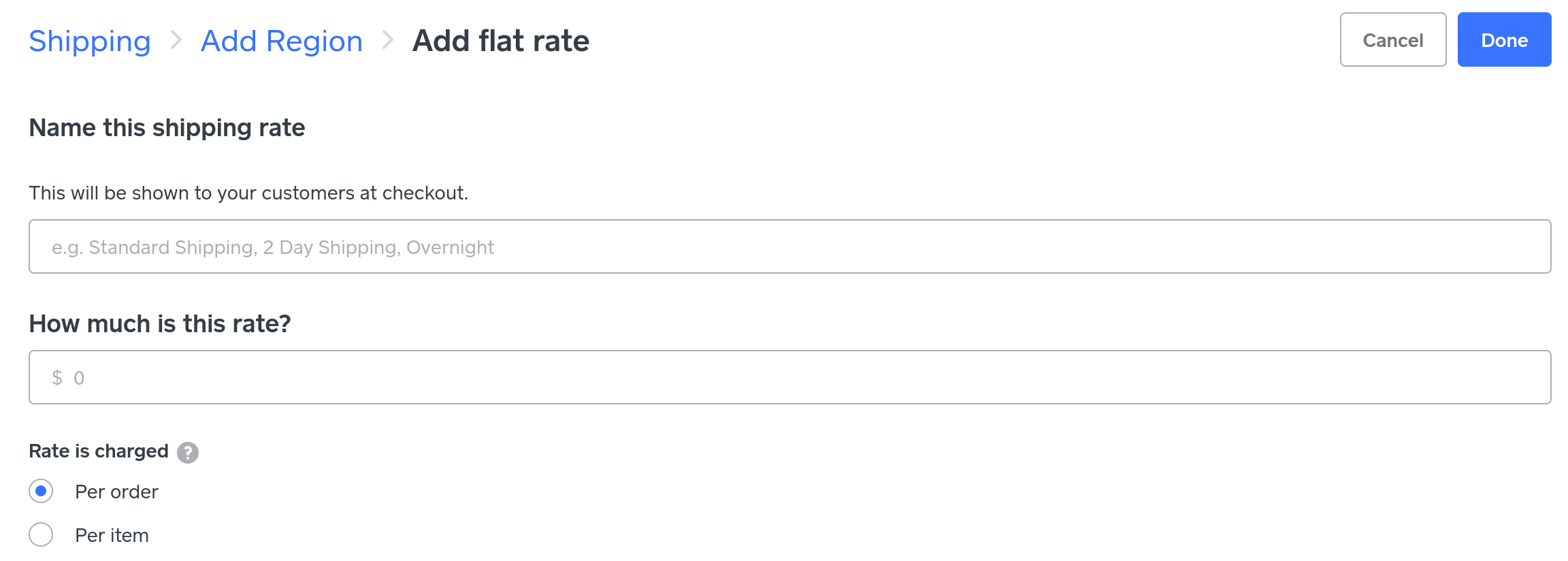Click the "e.g. Standard Shipping" placeholder text
This screenshot has height=561, width=1568.
(272, 247)
